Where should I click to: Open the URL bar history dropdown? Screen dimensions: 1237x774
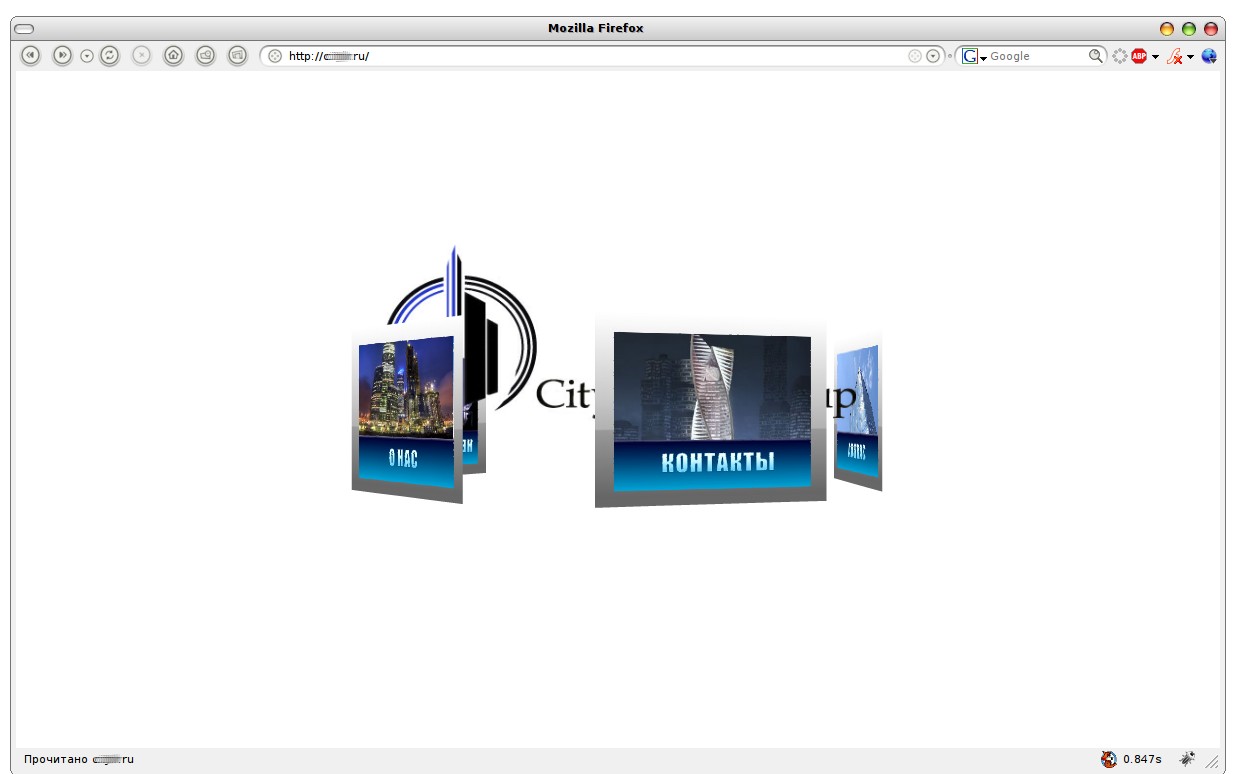click(x=933, y=56)
